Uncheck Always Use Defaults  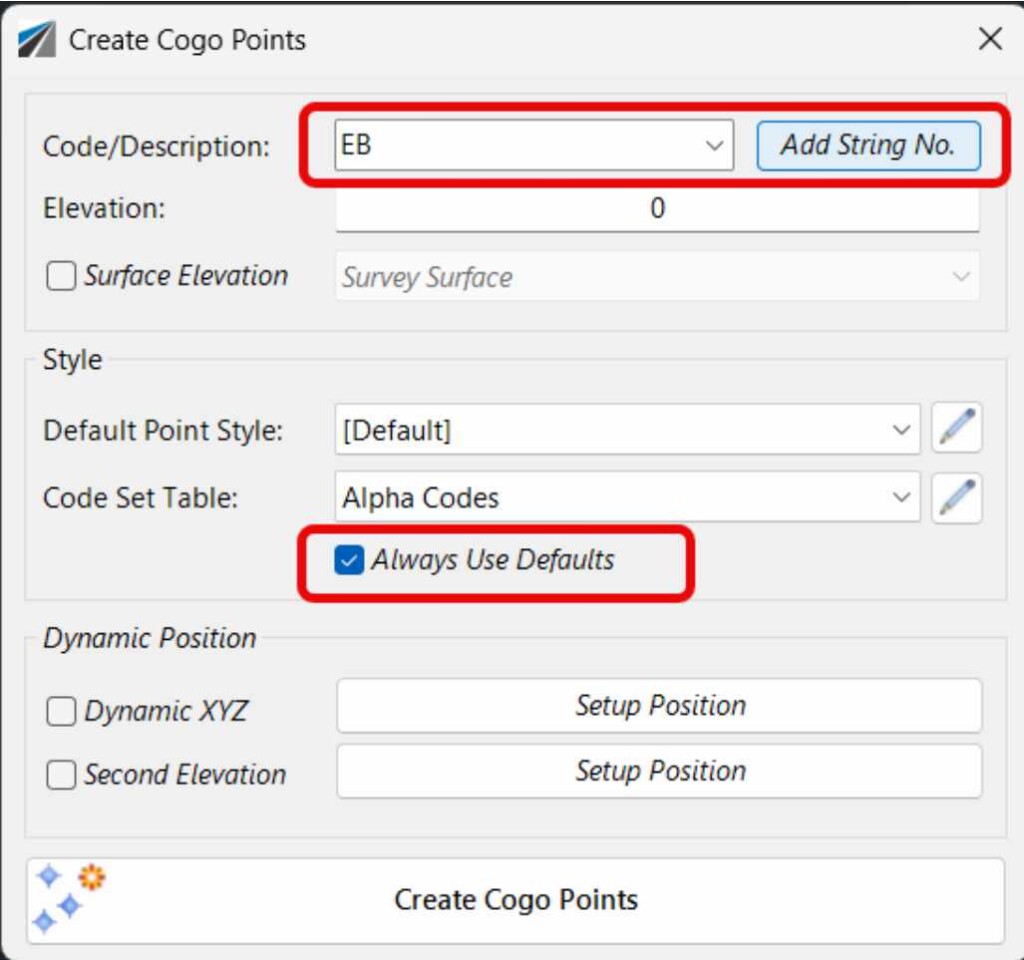point(349,561)
